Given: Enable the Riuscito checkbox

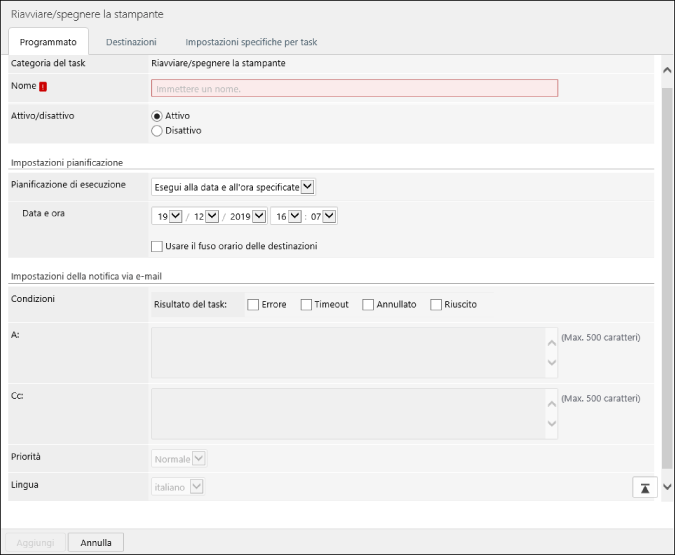Looking at the screenshot, I should (436, 304).
